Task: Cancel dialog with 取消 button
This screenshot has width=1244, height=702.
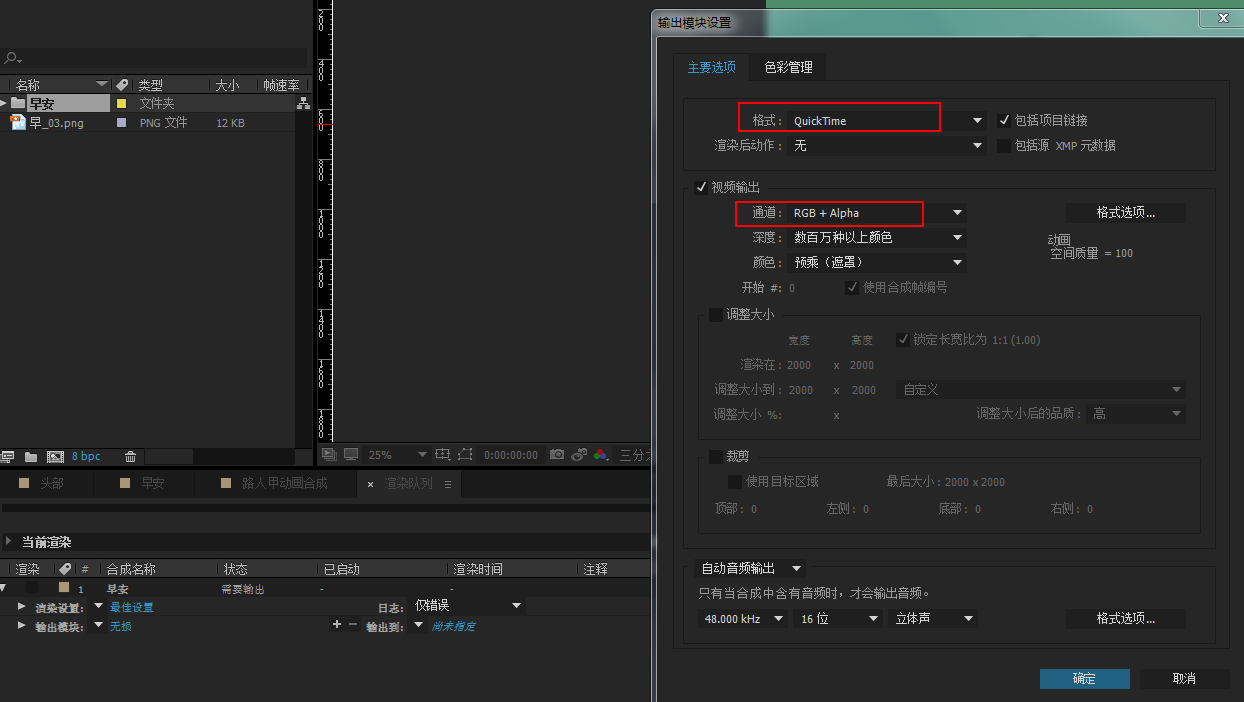Action: coord(1184,679)
